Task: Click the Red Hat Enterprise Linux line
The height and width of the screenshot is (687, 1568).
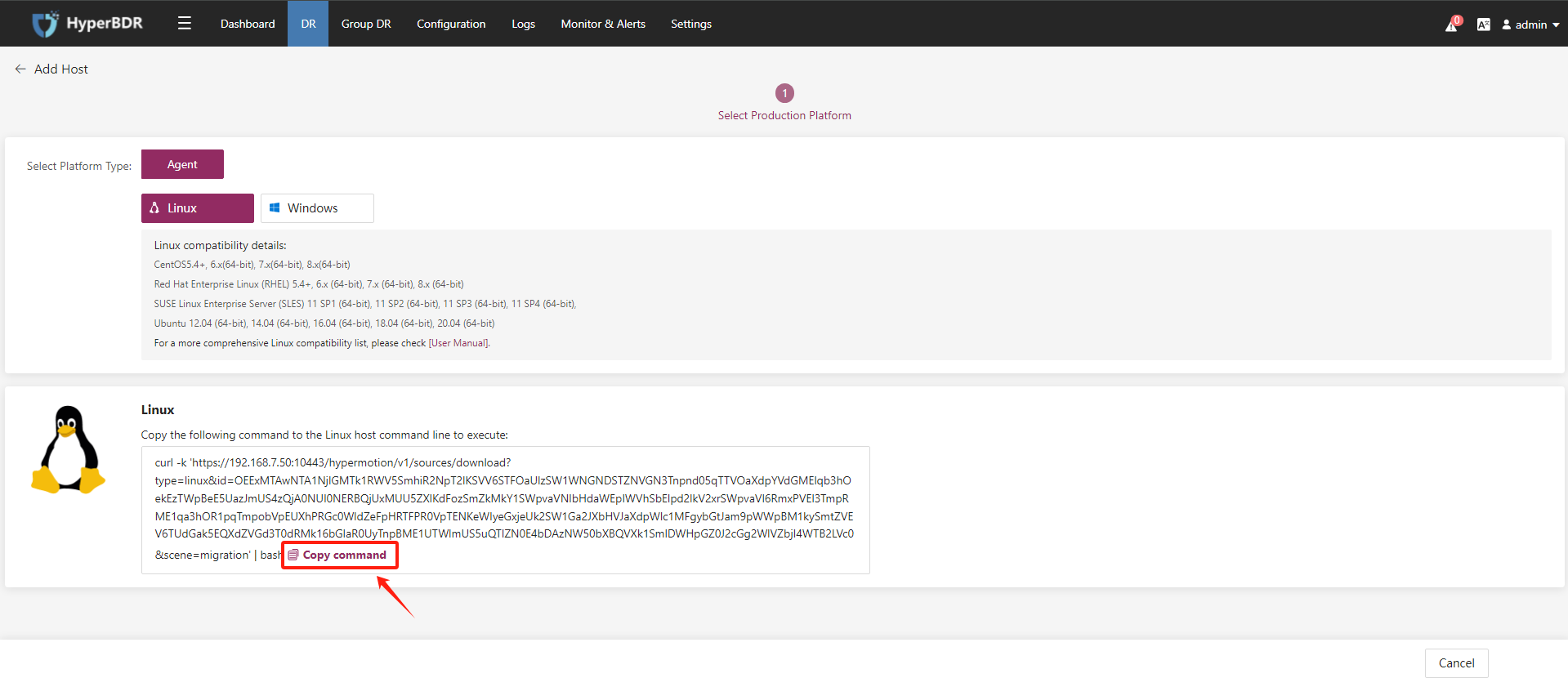Action: (309, 284)
